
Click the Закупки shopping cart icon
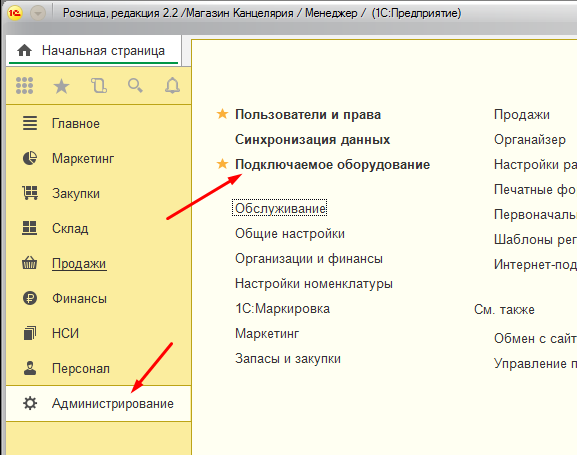click(x=30, y=193)
